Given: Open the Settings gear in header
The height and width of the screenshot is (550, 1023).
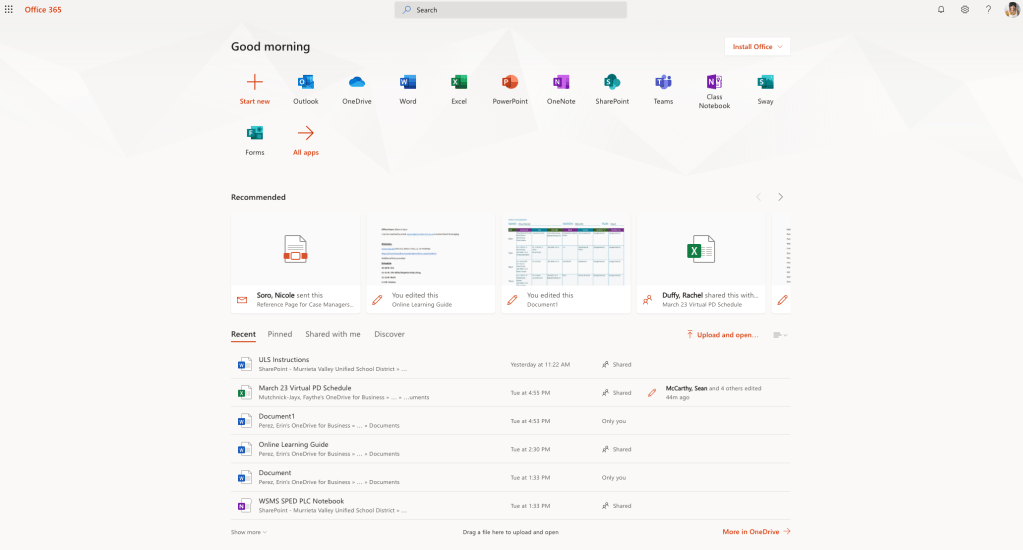Looking at the screenshot, I should tap(965, 9).
